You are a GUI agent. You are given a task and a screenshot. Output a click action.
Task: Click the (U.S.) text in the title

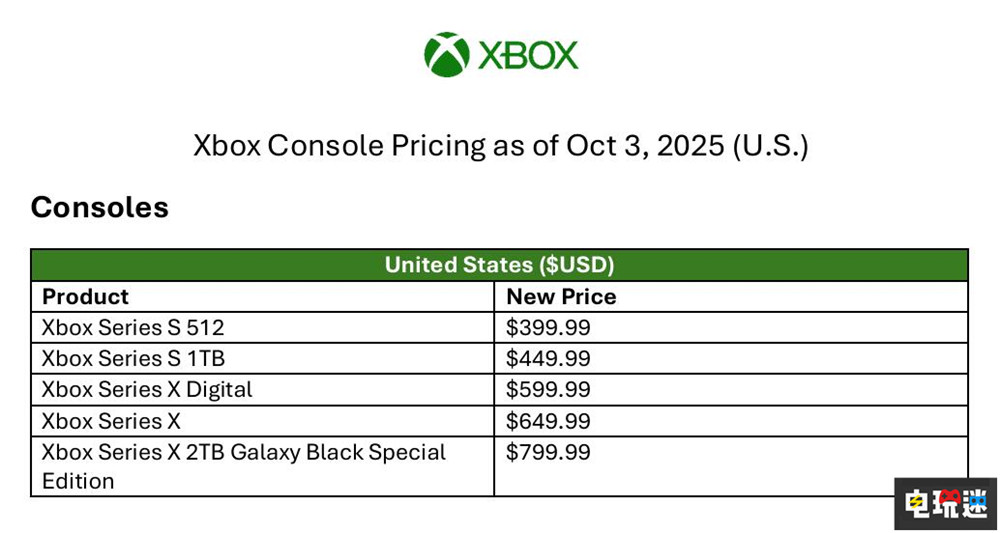click(770, 146)
